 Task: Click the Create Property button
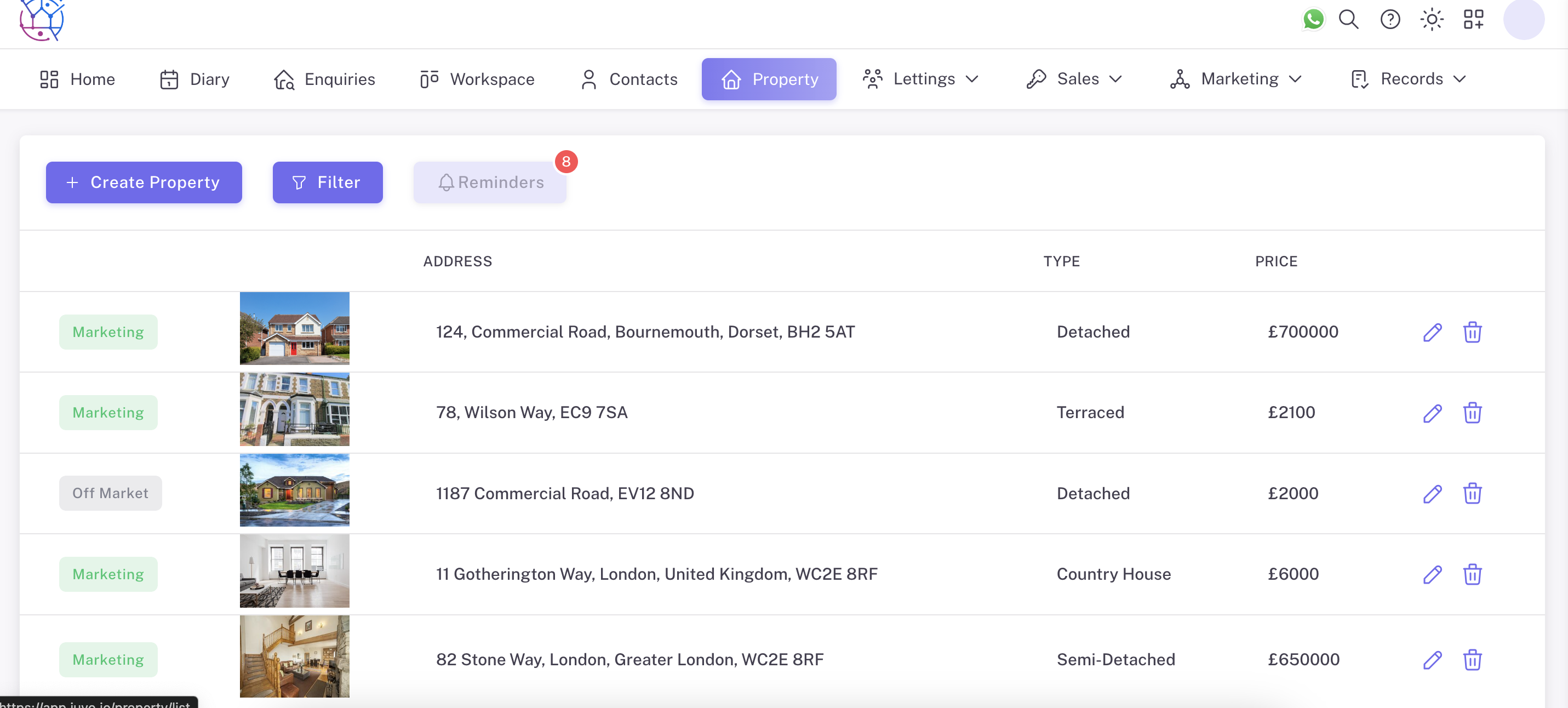click(144, 182)
